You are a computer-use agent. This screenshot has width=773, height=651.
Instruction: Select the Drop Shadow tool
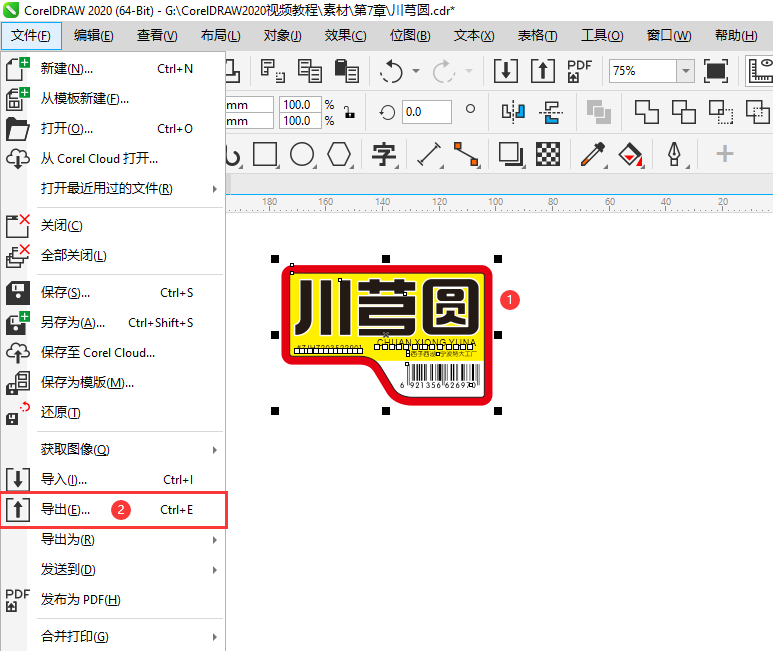tap(511, 155)
